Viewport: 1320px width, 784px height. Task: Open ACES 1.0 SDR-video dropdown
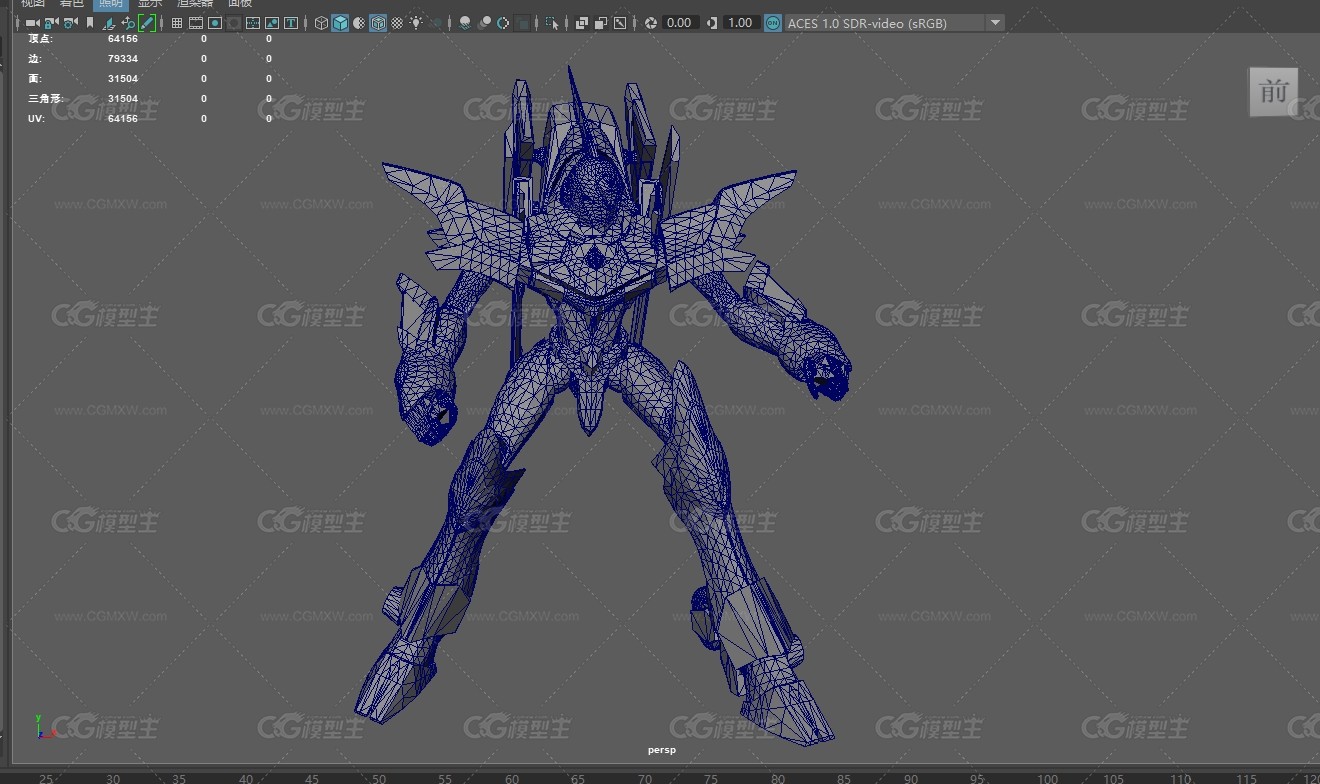(895, 22)
